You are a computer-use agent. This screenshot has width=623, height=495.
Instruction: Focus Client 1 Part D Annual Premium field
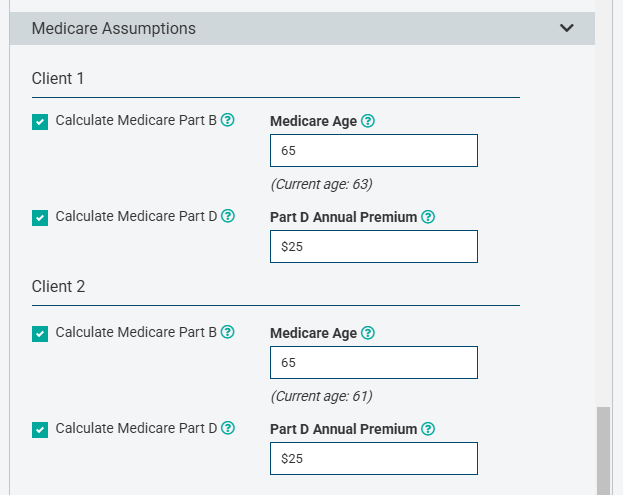[374, 246]
